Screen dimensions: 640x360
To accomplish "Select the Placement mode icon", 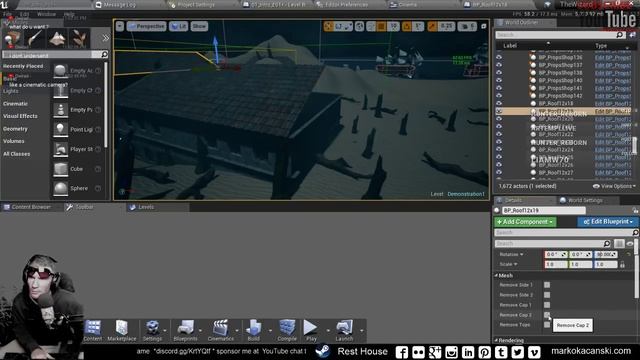I will 12,39.
